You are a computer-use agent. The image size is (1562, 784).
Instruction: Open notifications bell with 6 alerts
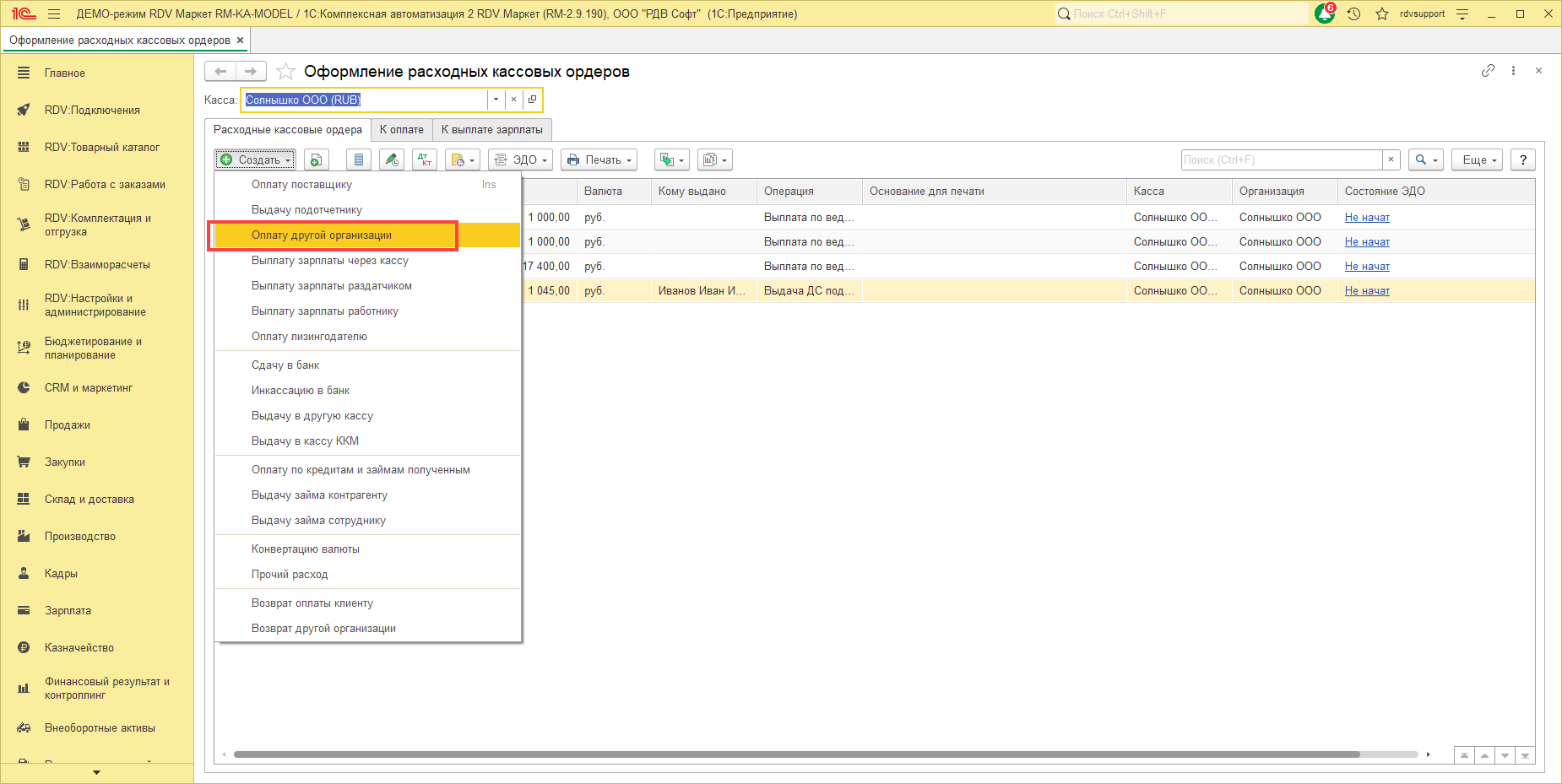[x=1324, y=14]
